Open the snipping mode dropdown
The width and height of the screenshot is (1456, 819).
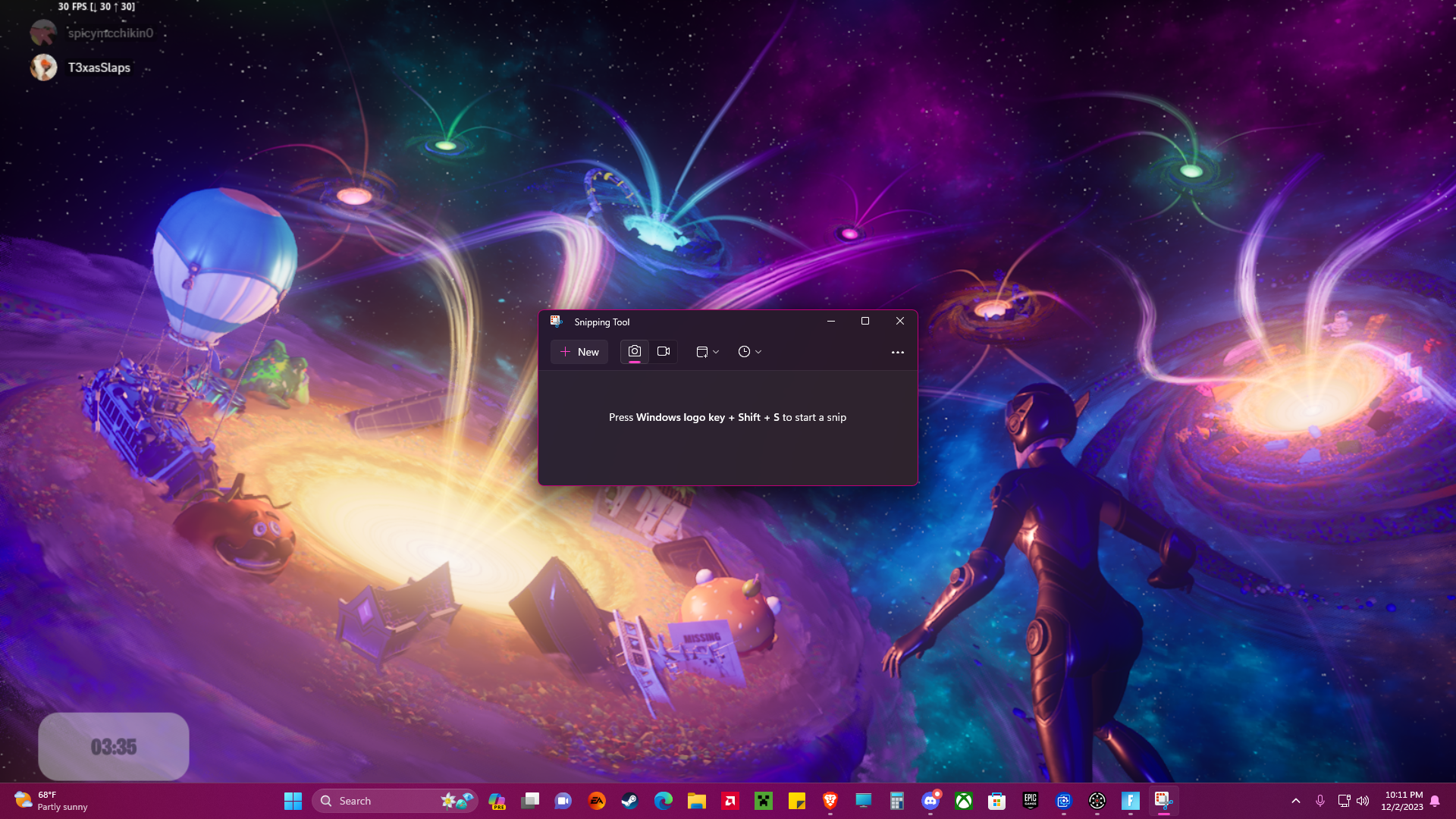click(x=708, y=352)
